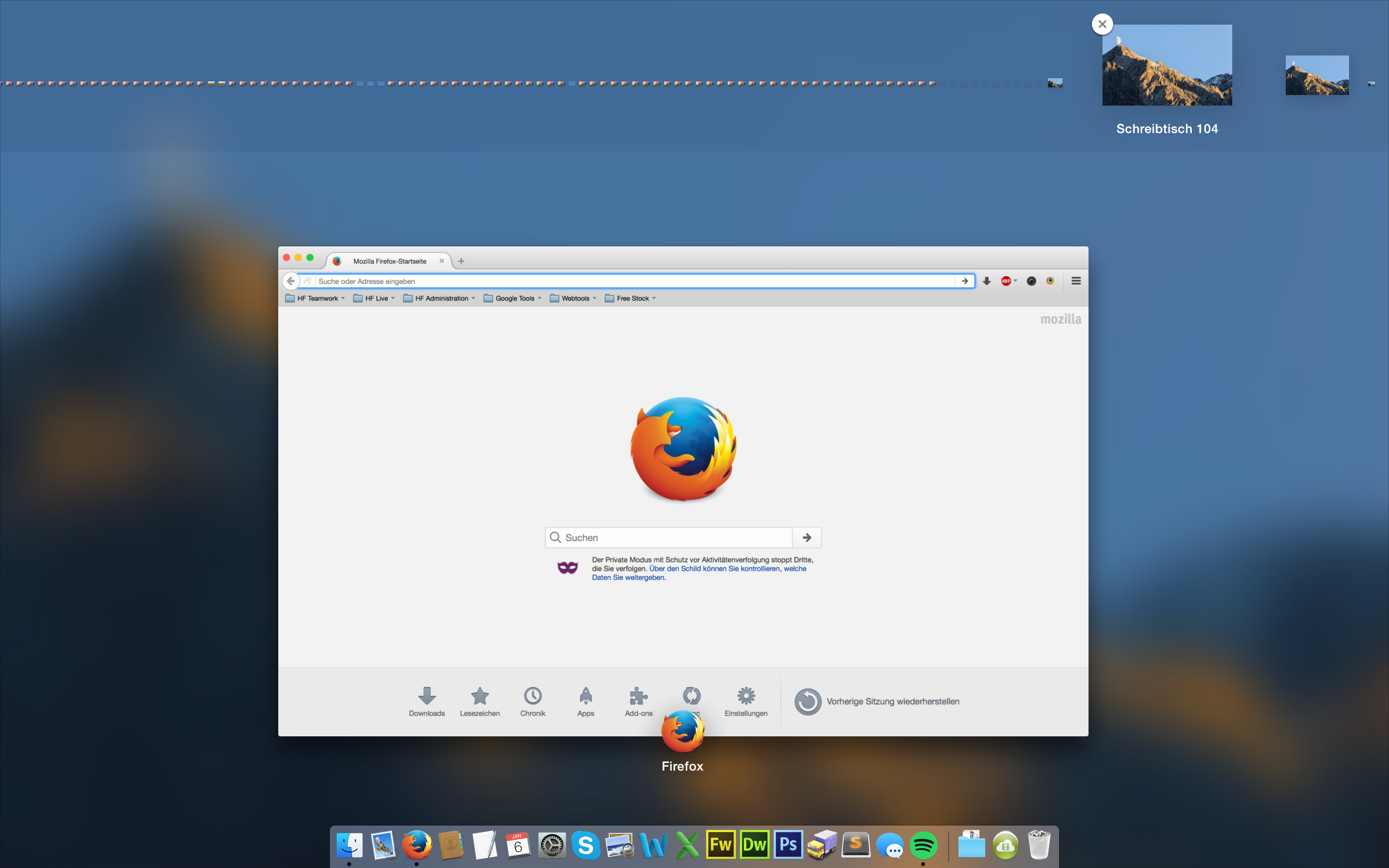Launch Dreamweaver from the Dock
Screen dimensions: 1389x868
[x=754, y=845]
